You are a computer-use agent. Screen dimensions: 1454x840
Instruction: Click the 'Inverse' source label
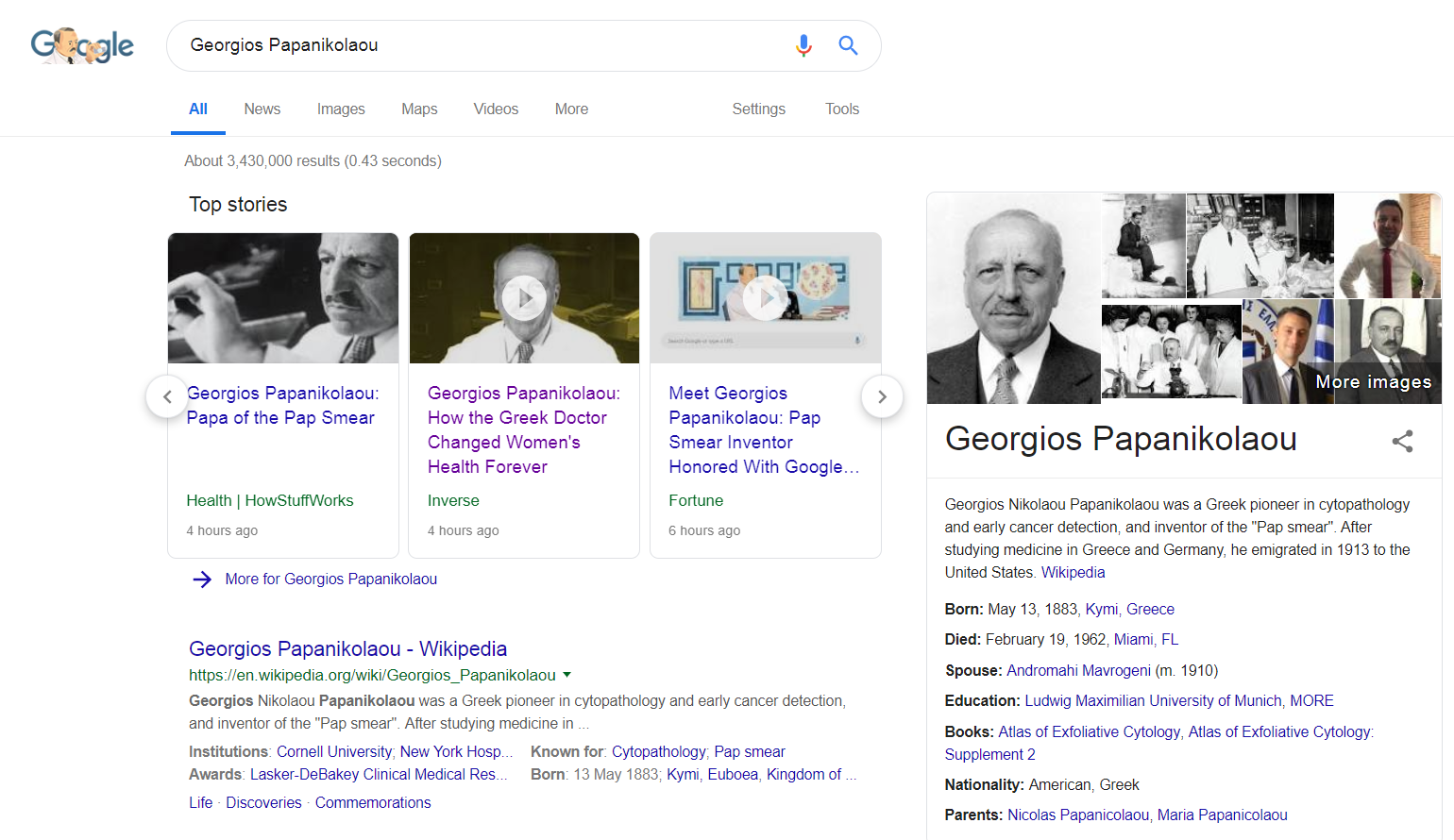click(453, 500)
